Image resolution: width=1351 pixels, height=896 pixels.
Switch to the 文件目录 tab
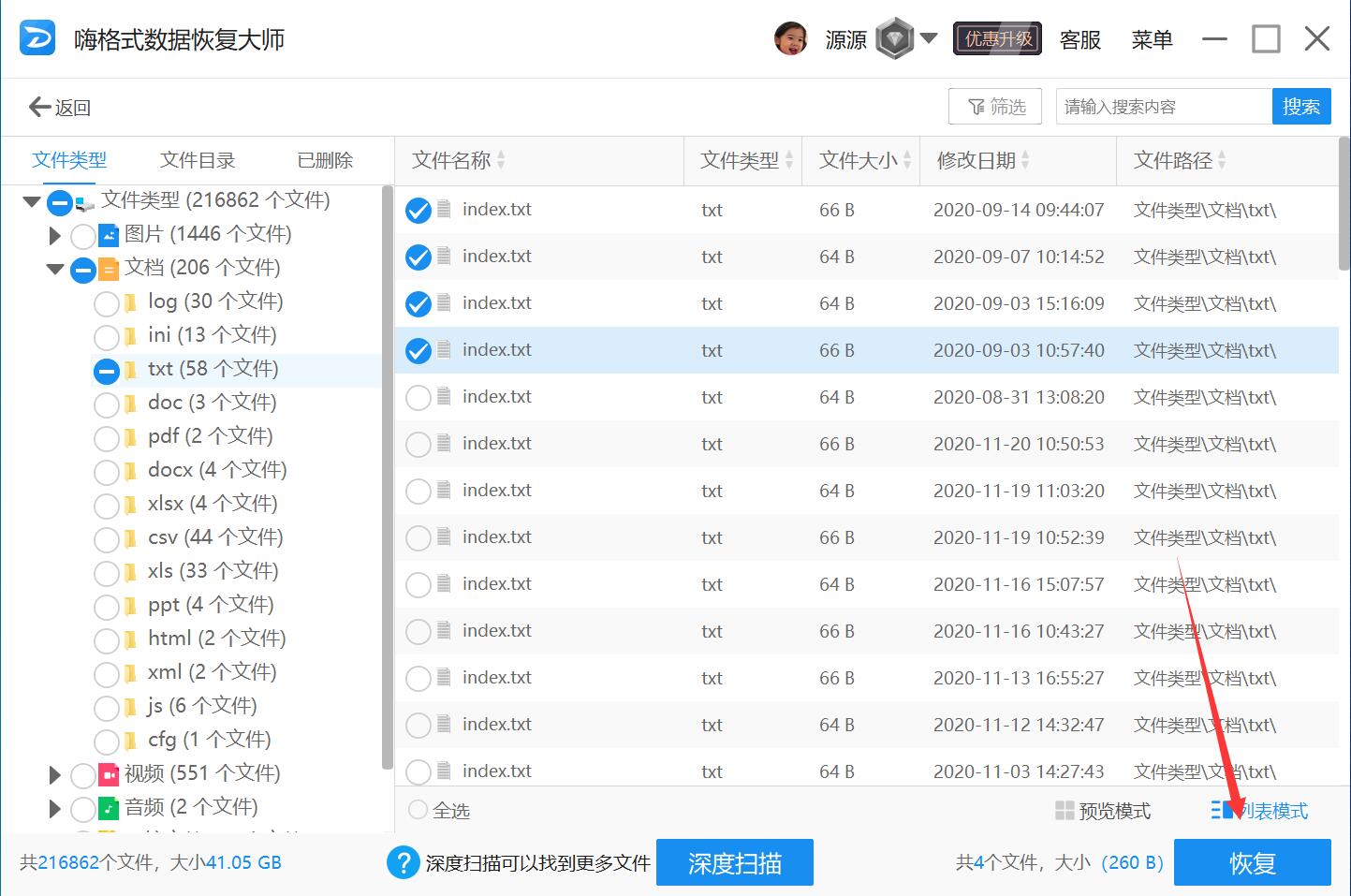tap(197, 160)
